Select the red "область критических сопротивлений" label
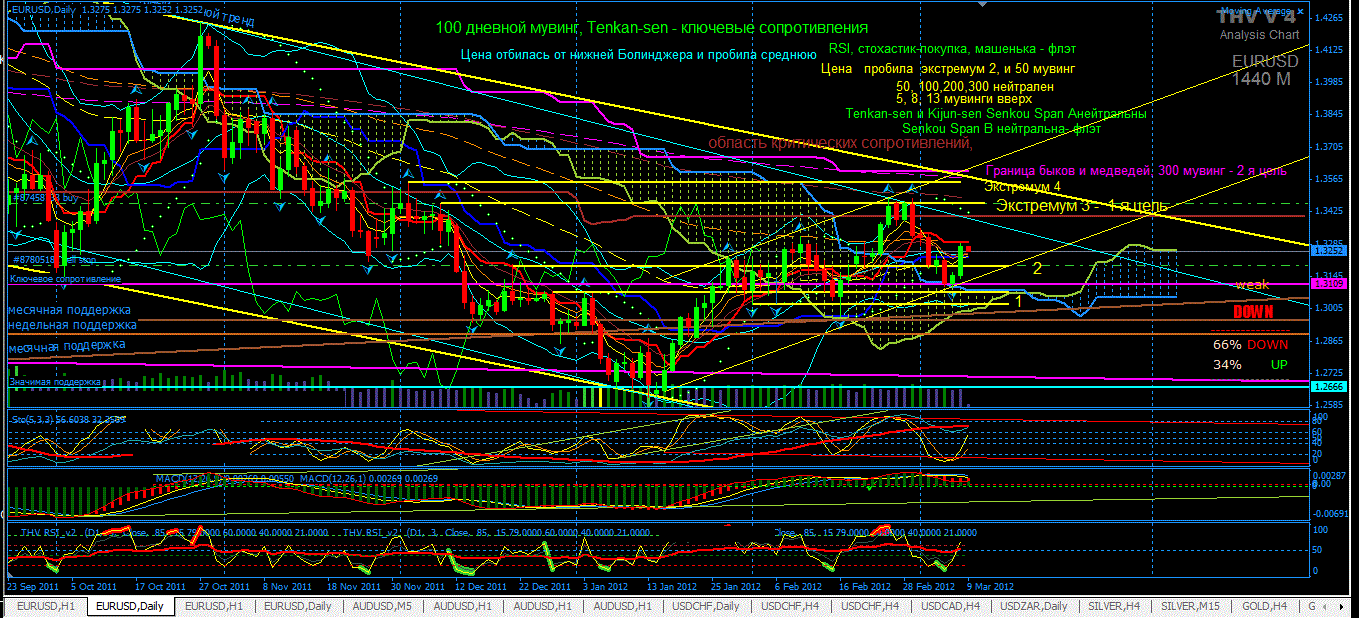Image resolution: width=1359 pixels, height=618 pixels. [x=841, y=143]
